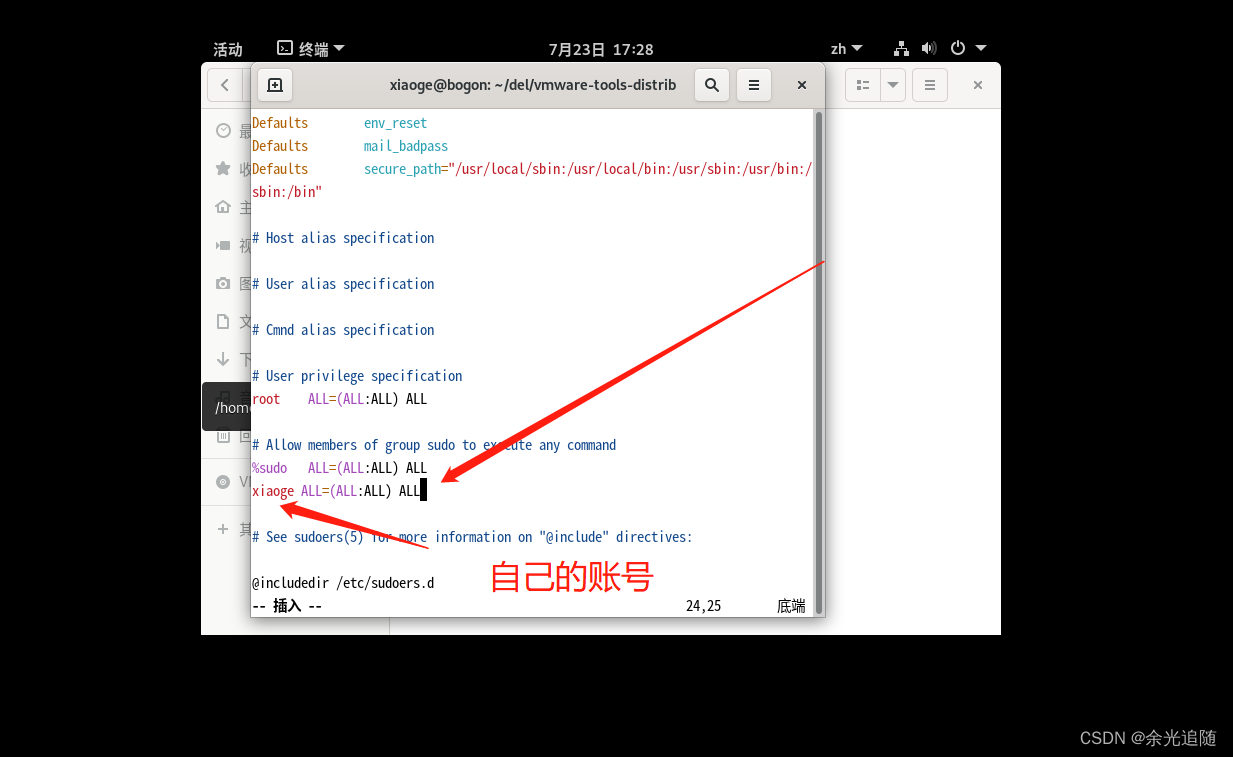Viewport: 1233px width, 757px height.
Task: Open the 下载 (Downloads) sidebar entry
Action: 224,359
